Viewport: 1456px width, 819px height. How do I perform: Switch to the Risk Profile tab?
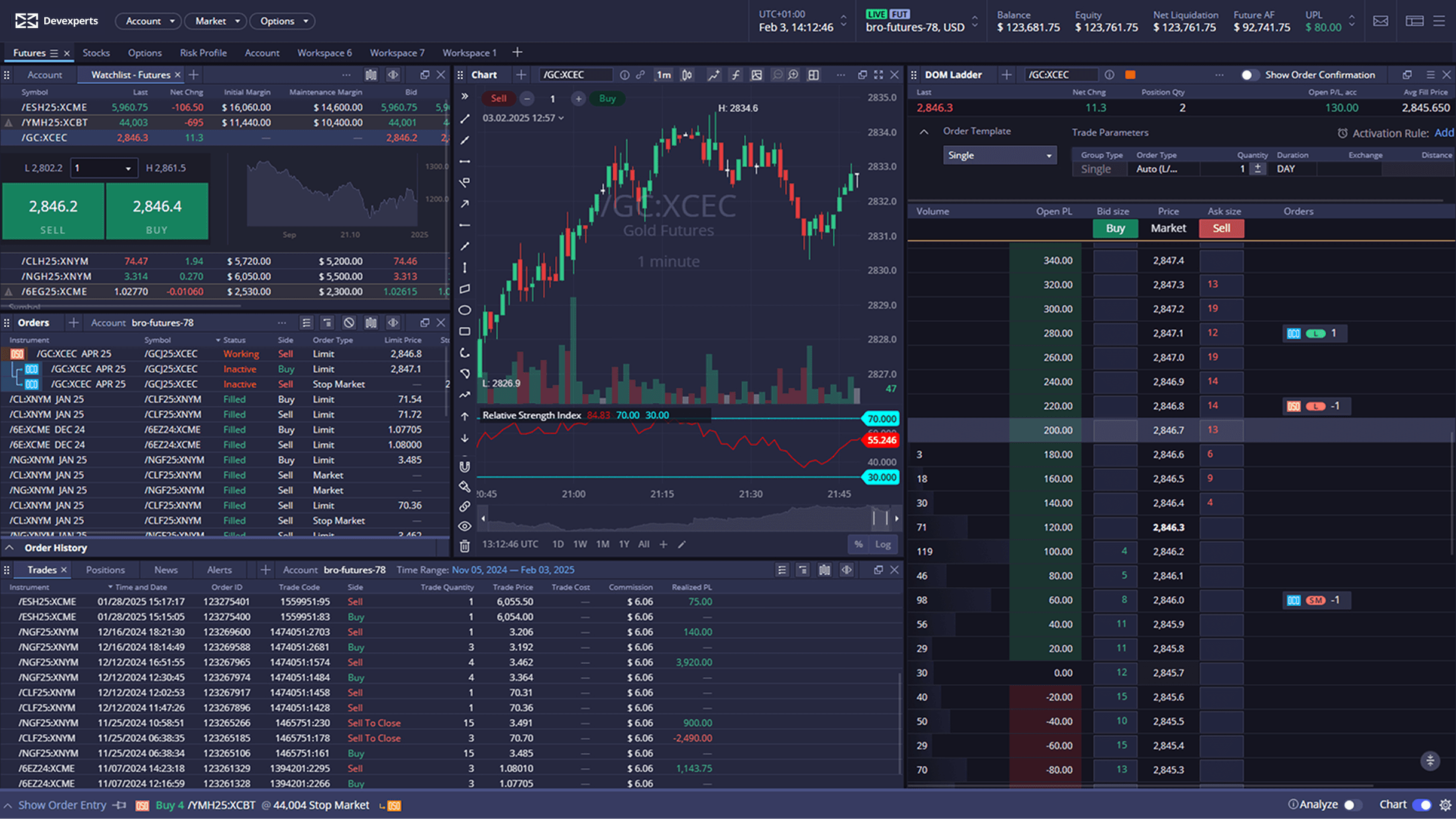(203, 53)
